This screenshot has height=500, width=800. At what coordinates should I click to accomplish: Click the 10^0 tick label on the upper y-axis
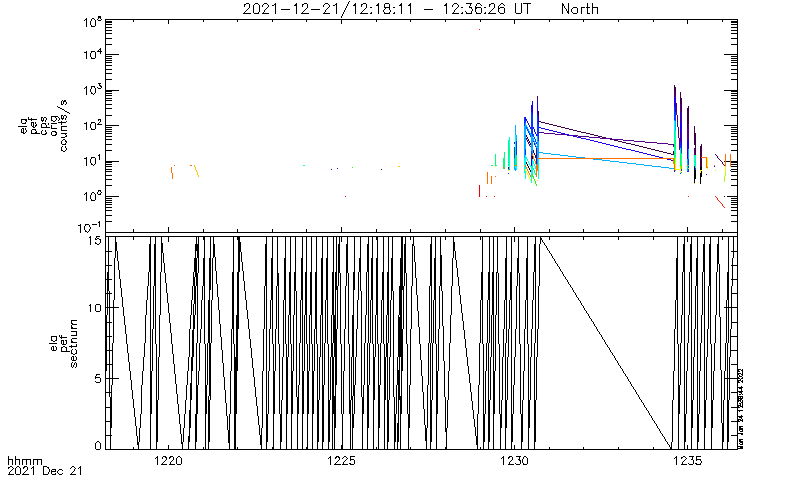(93, 195)
